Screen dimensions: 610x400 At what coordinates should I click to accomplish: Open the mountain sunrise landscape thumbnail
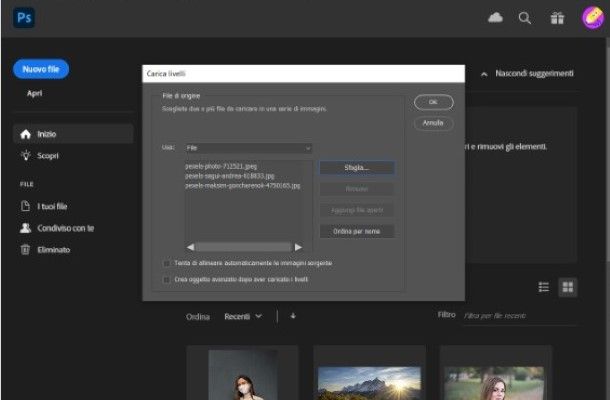pos(369,373)
